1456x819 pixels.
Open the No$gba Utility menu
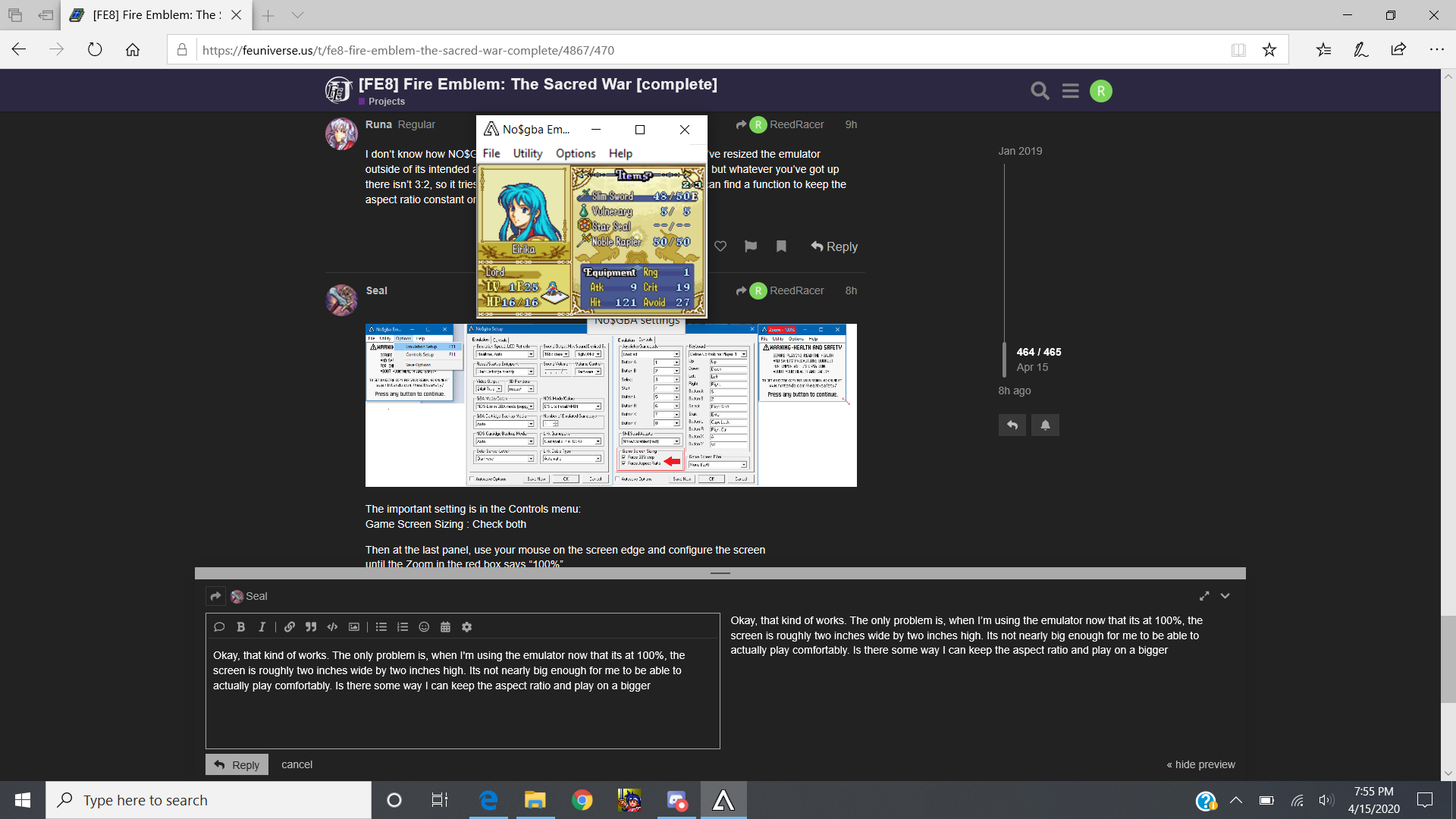coord(528,153)
